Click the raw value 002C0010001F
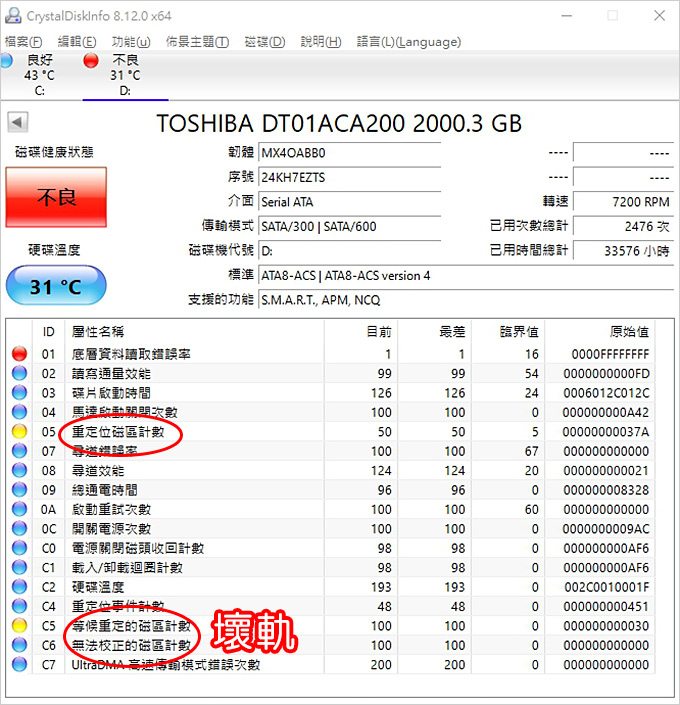Viewport: 680px width, 705px height. (x=607, y=587)
